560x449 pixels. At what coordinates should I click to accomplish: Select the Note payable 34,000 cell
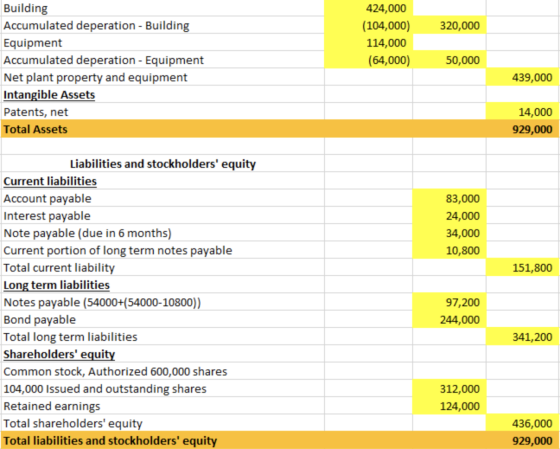tap(449, 233)
